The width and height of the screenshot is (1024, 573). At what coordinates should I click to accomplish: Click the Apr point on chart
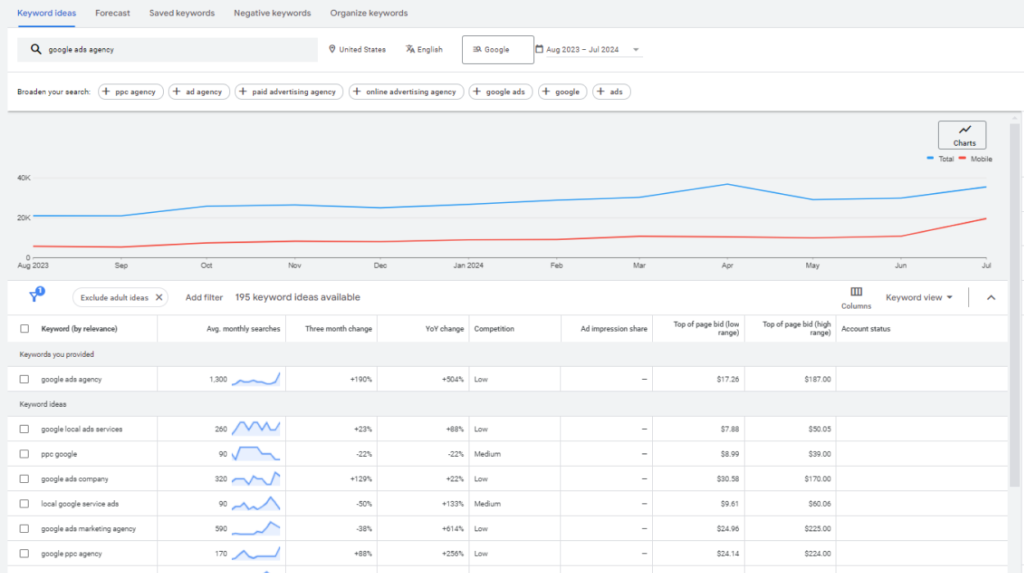(x=727, y=185)
